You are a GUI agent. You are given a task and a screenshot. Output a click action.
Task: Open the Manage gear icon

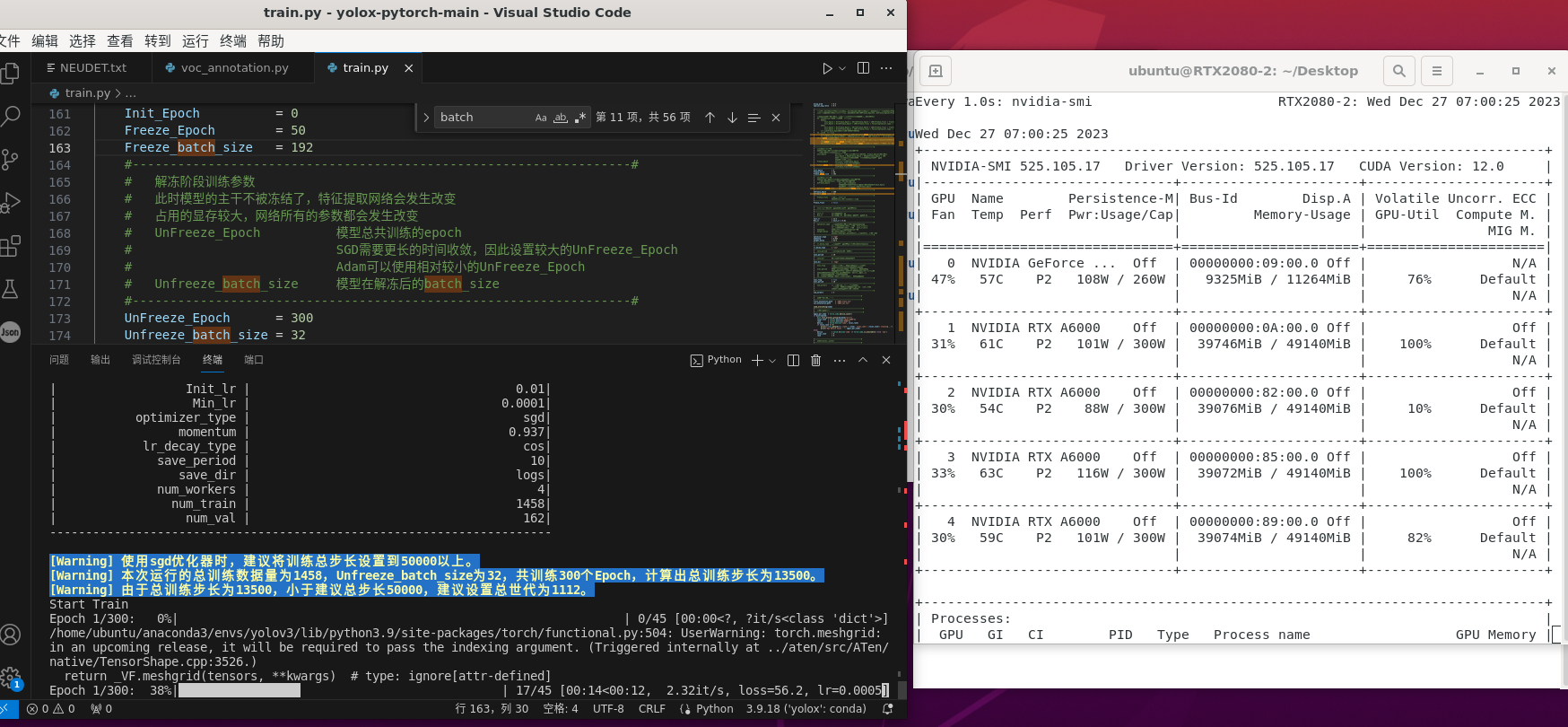(10, 678)
